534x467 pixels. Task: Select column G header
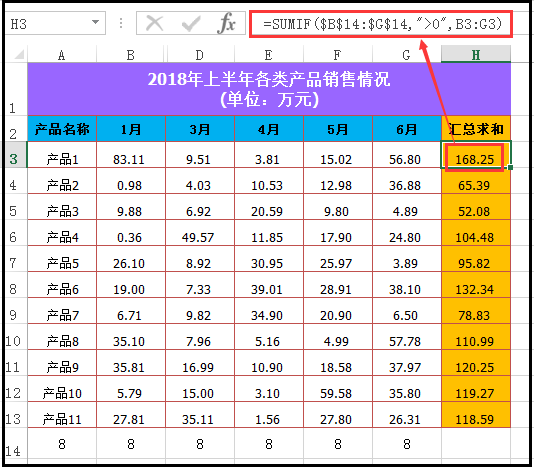click(406, 55)
